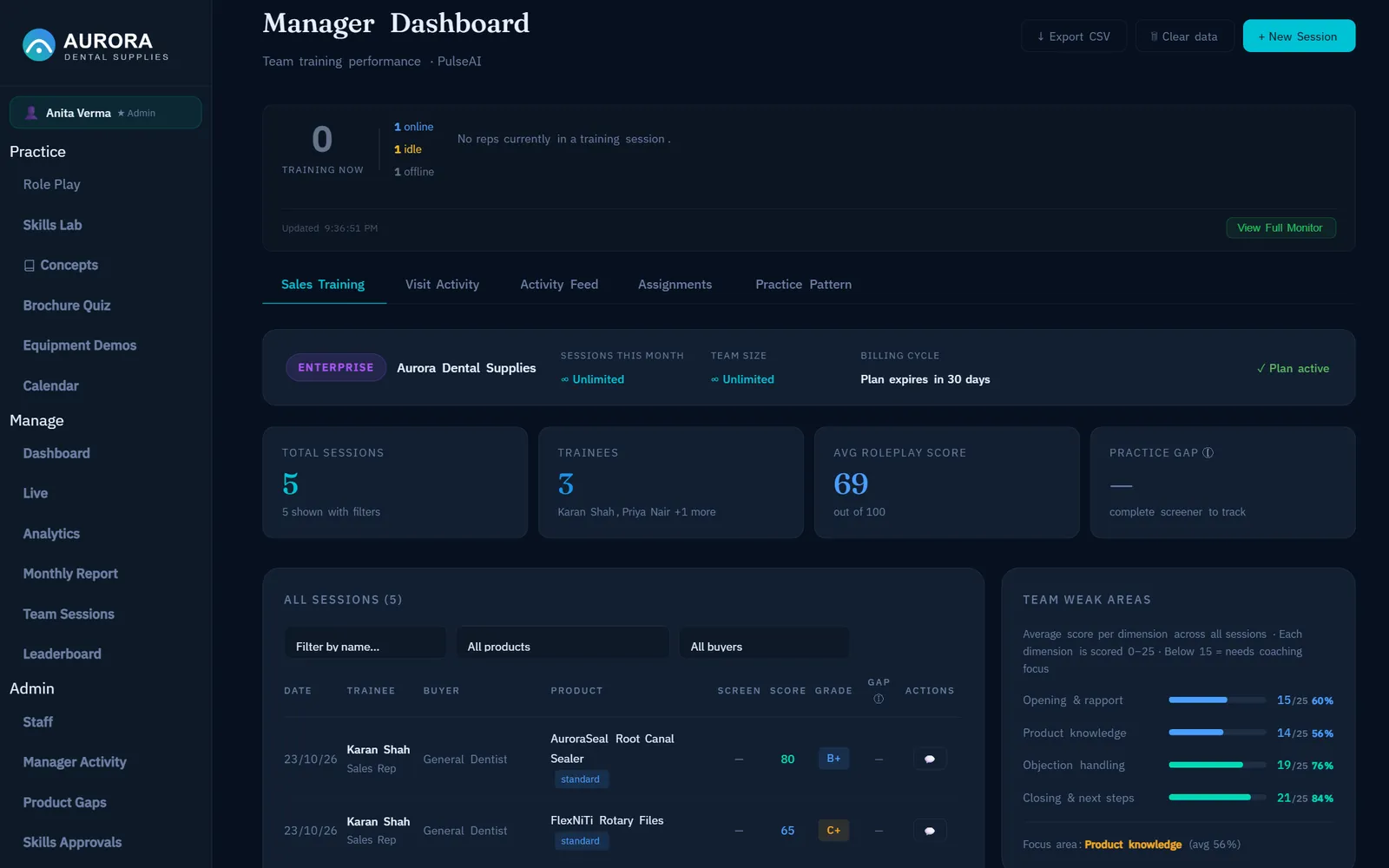
Task: Go to Manager Activity
Action: click(75, 762)
